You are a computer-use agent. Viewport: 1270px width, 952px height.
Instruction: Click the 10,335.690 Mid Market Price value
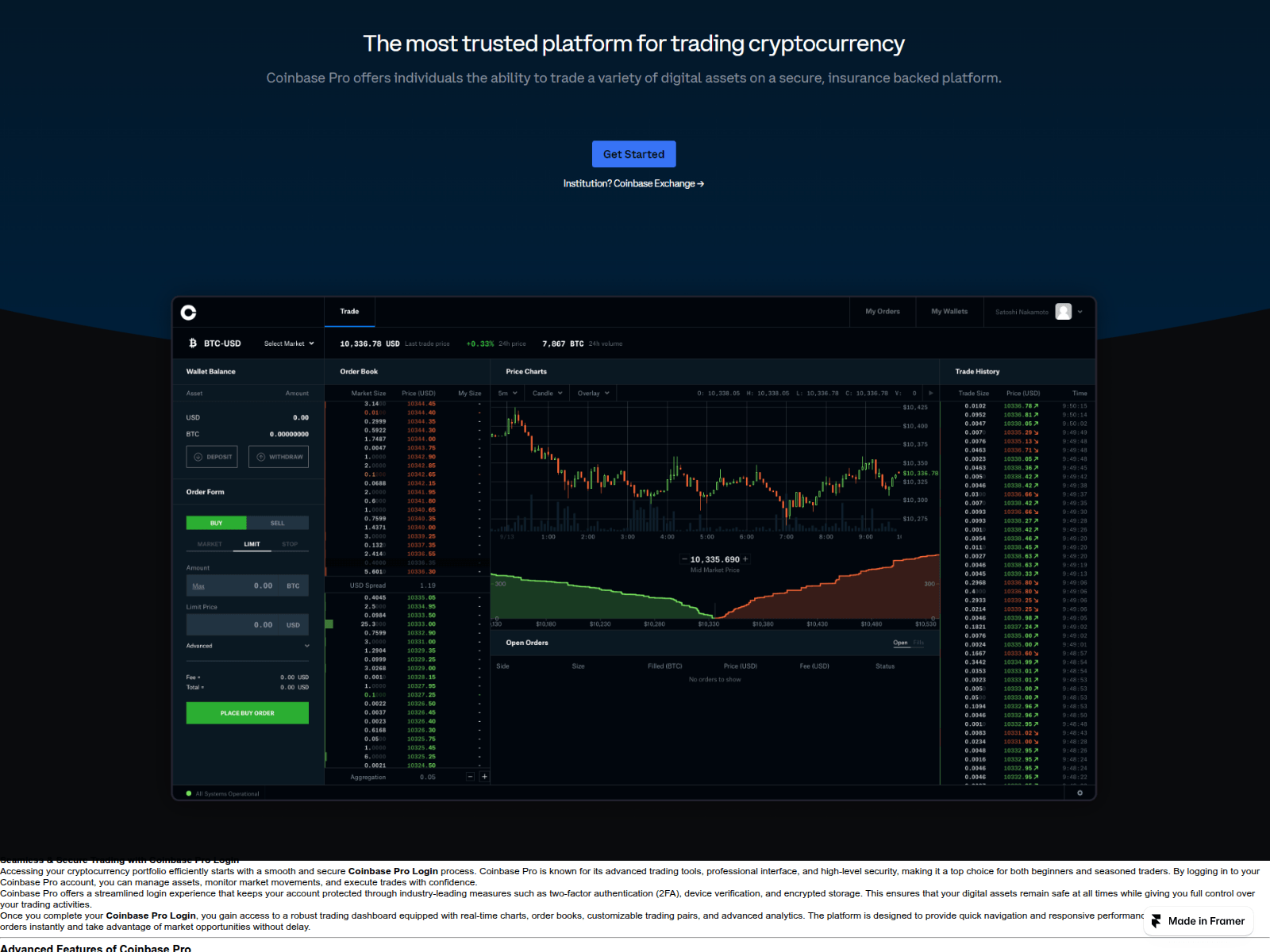click(x=714, y=559)
